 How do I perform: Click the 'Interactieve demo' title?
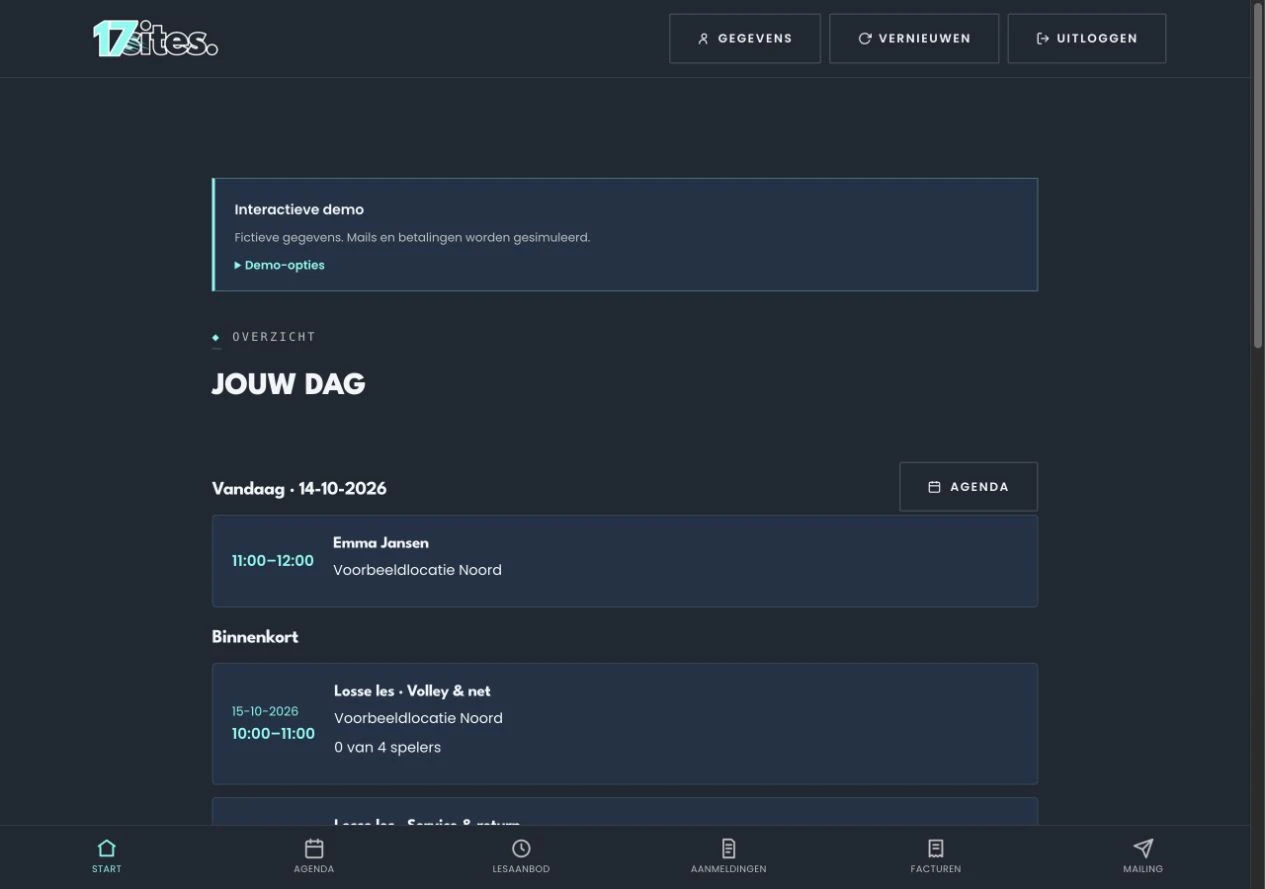[x=299, y=210]
